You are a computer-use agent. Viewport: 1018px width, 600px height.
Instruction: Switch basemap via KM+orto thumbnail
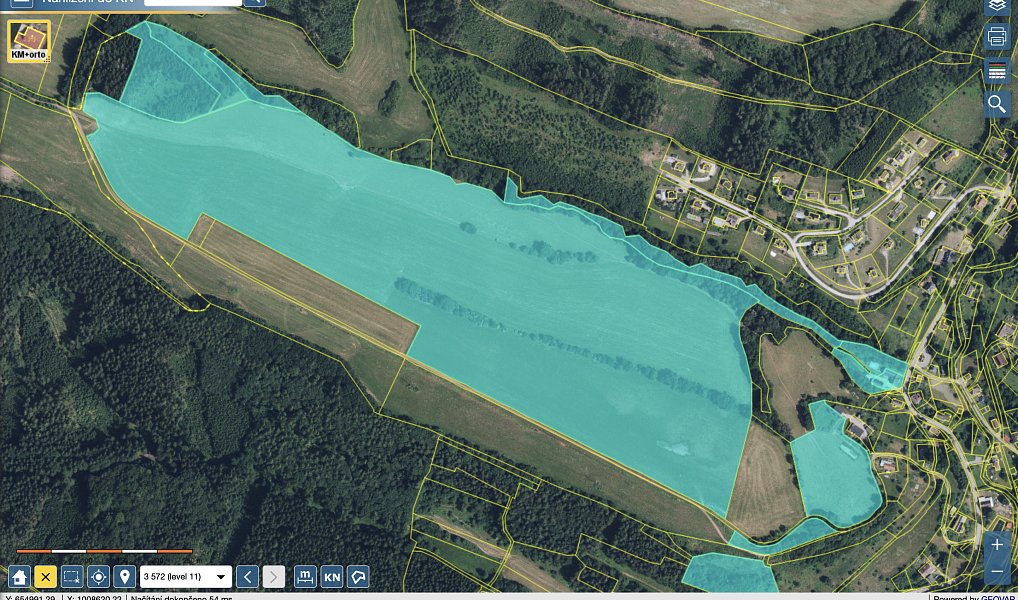(x=29, y=41)
